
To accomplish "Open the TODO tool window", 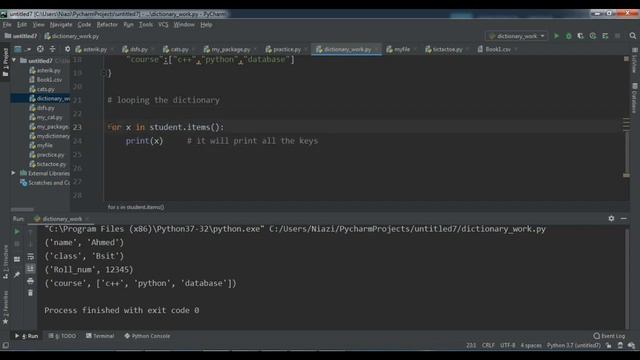I will [62, 336].
